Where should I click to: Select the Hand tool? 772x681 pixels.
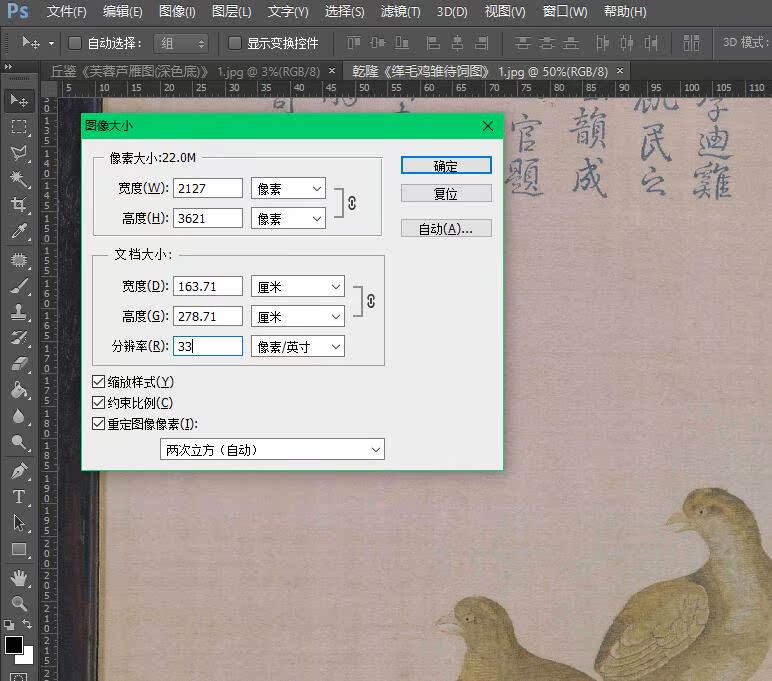[x=19, y=578]
